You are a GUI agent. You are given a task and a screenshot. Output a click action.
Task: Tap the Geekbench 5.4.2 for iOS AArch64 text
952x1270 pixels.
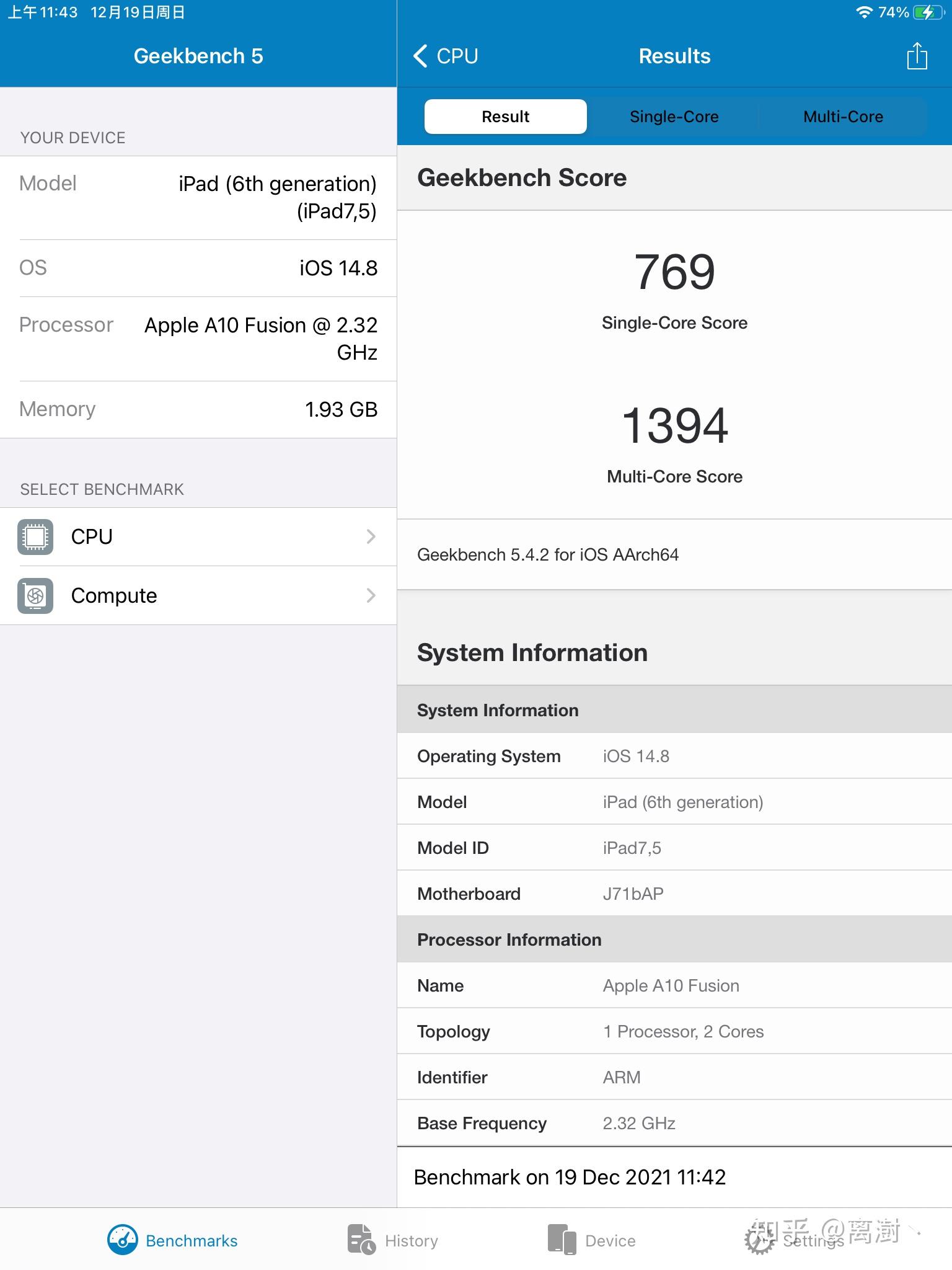(x=548, y=554)
